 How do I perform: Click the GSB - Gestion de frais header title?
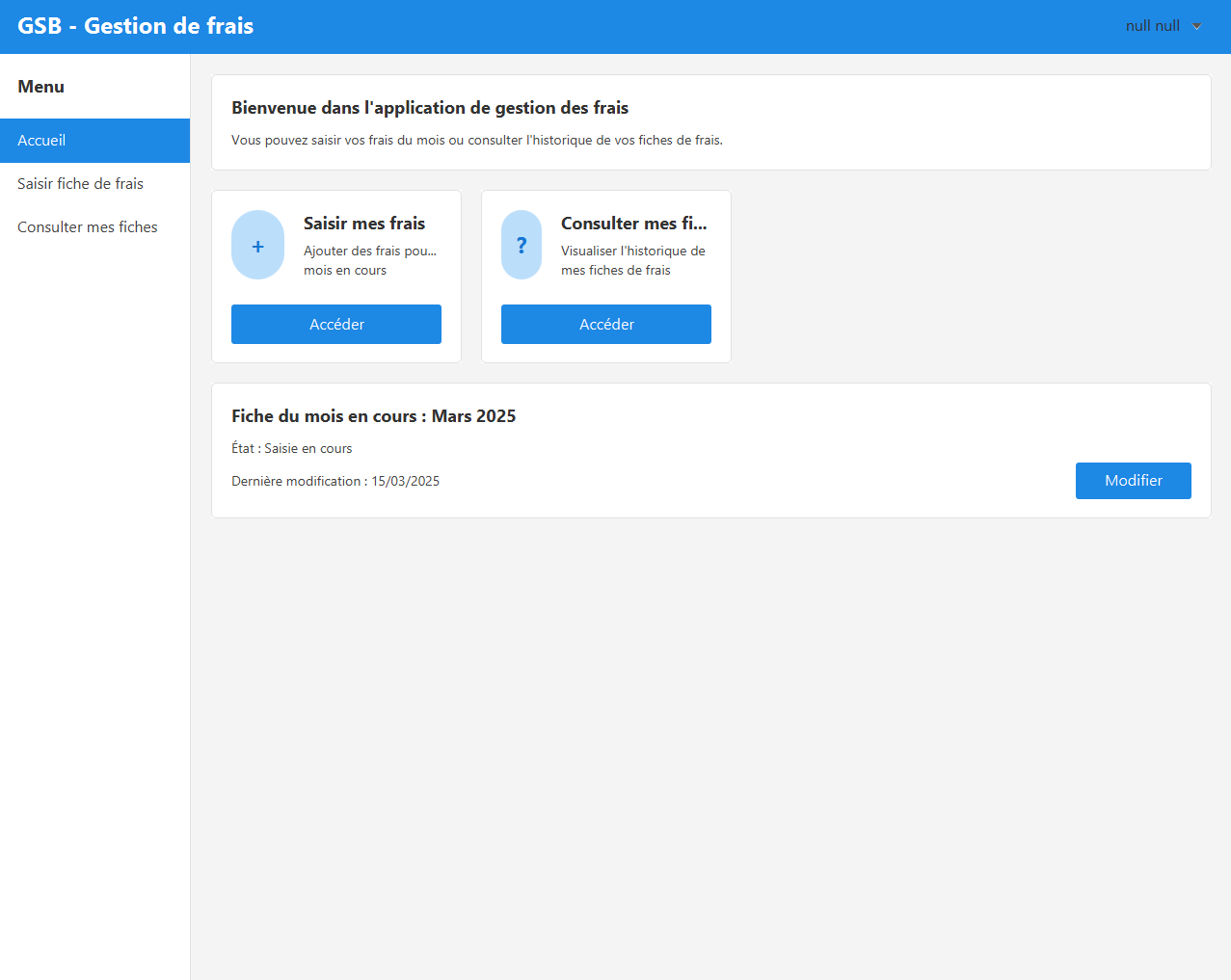[x=136, y=26]
